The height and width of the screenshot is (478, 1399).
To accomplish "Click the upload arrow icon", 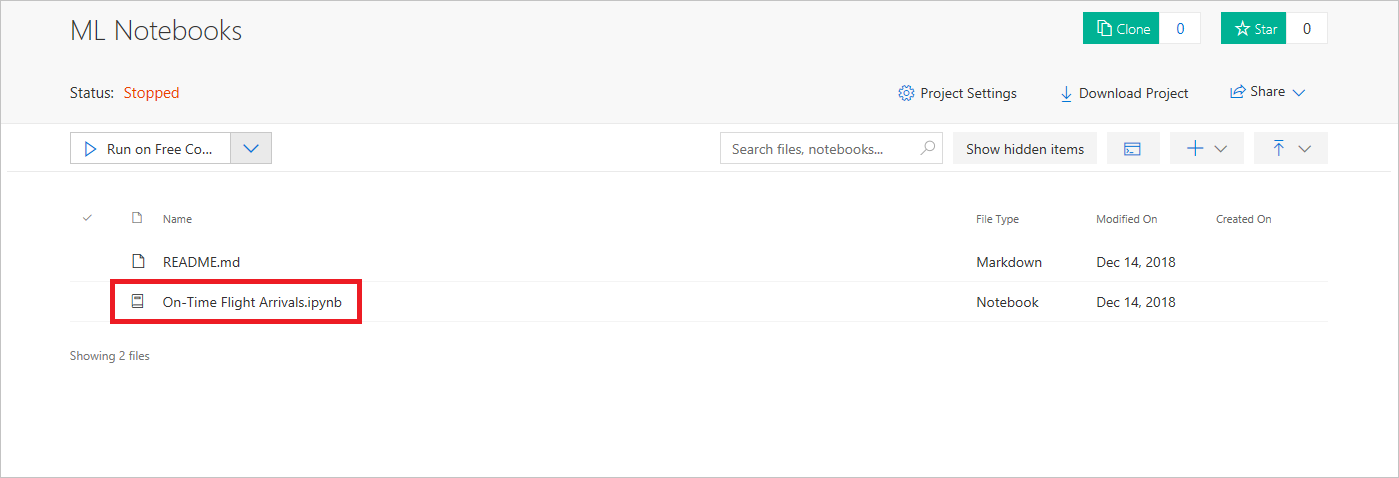I will click(x=1279, y=148).
